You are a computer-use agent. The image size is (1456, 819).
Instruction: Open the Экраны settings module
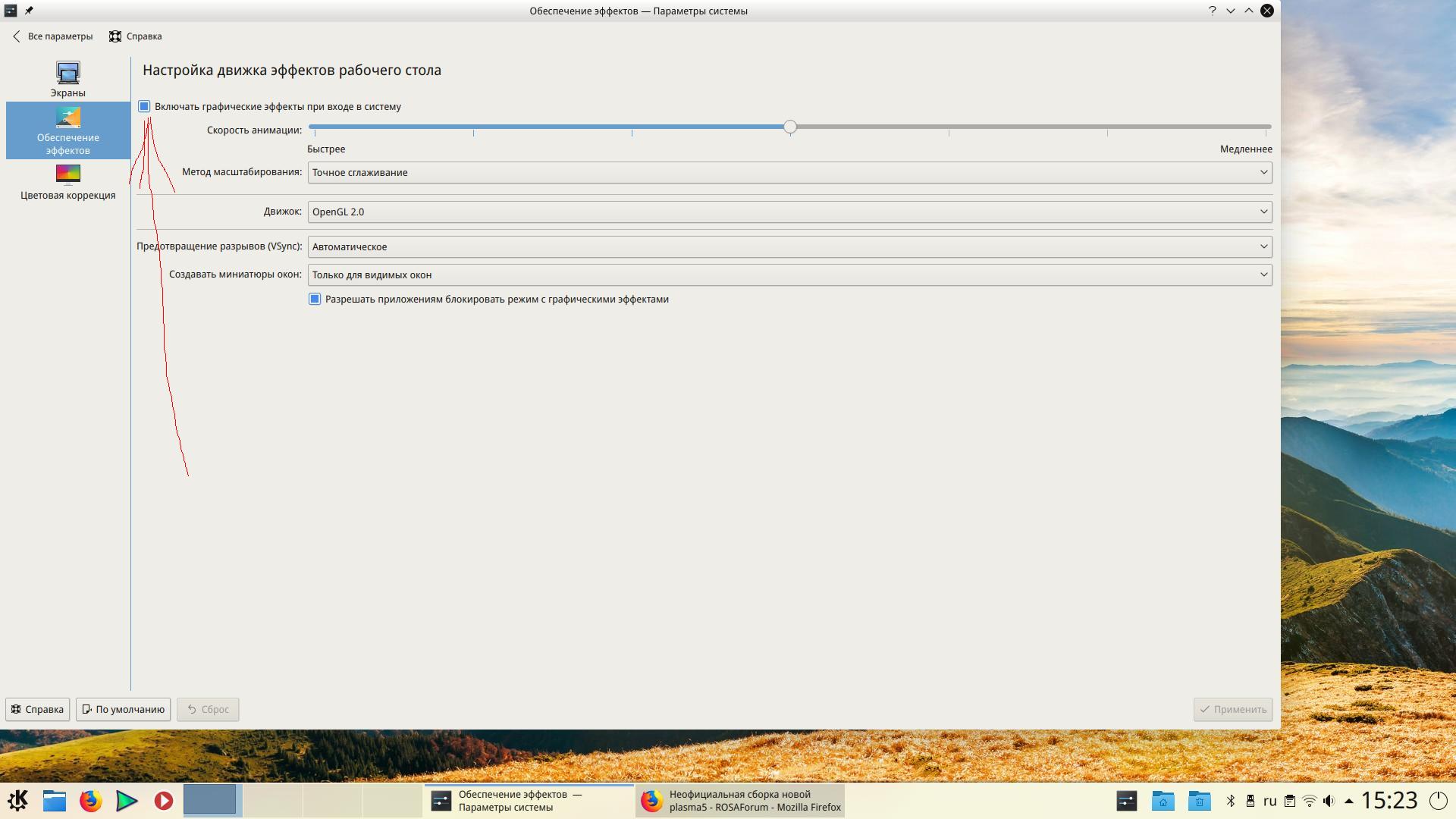click(67, 79)
